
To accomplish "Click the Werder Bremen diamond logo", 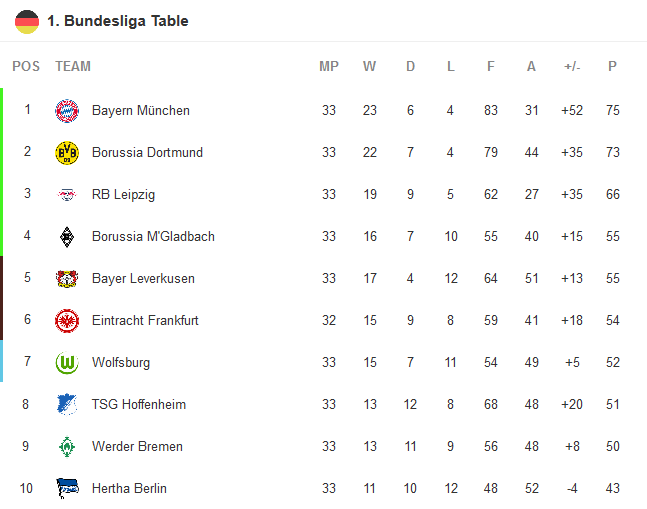I will point(67,447).
